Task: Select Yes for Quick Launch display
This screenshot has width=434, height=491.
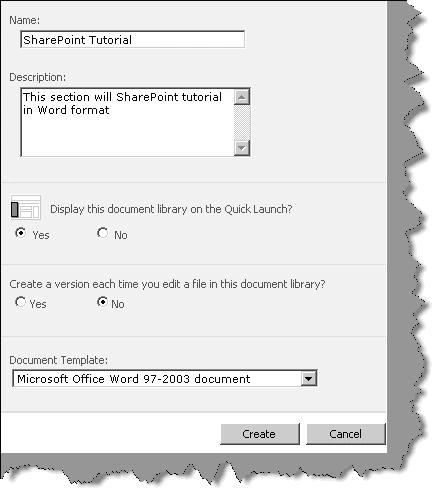Action: pyautogui.click(x=21, y=233)
